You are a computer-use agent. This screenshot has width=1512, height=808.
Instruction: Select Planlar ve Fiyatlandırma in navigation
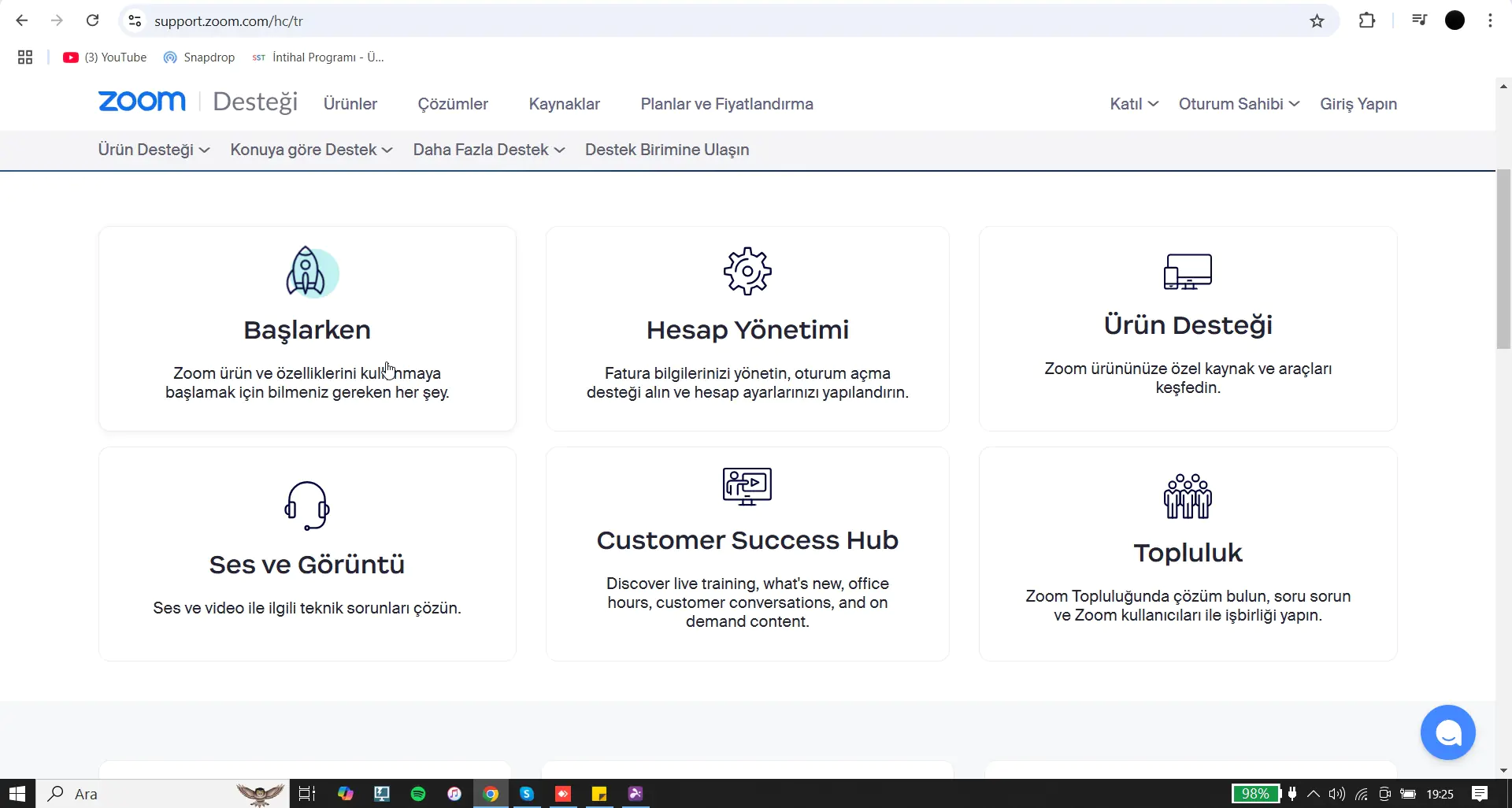pos(727,104)
